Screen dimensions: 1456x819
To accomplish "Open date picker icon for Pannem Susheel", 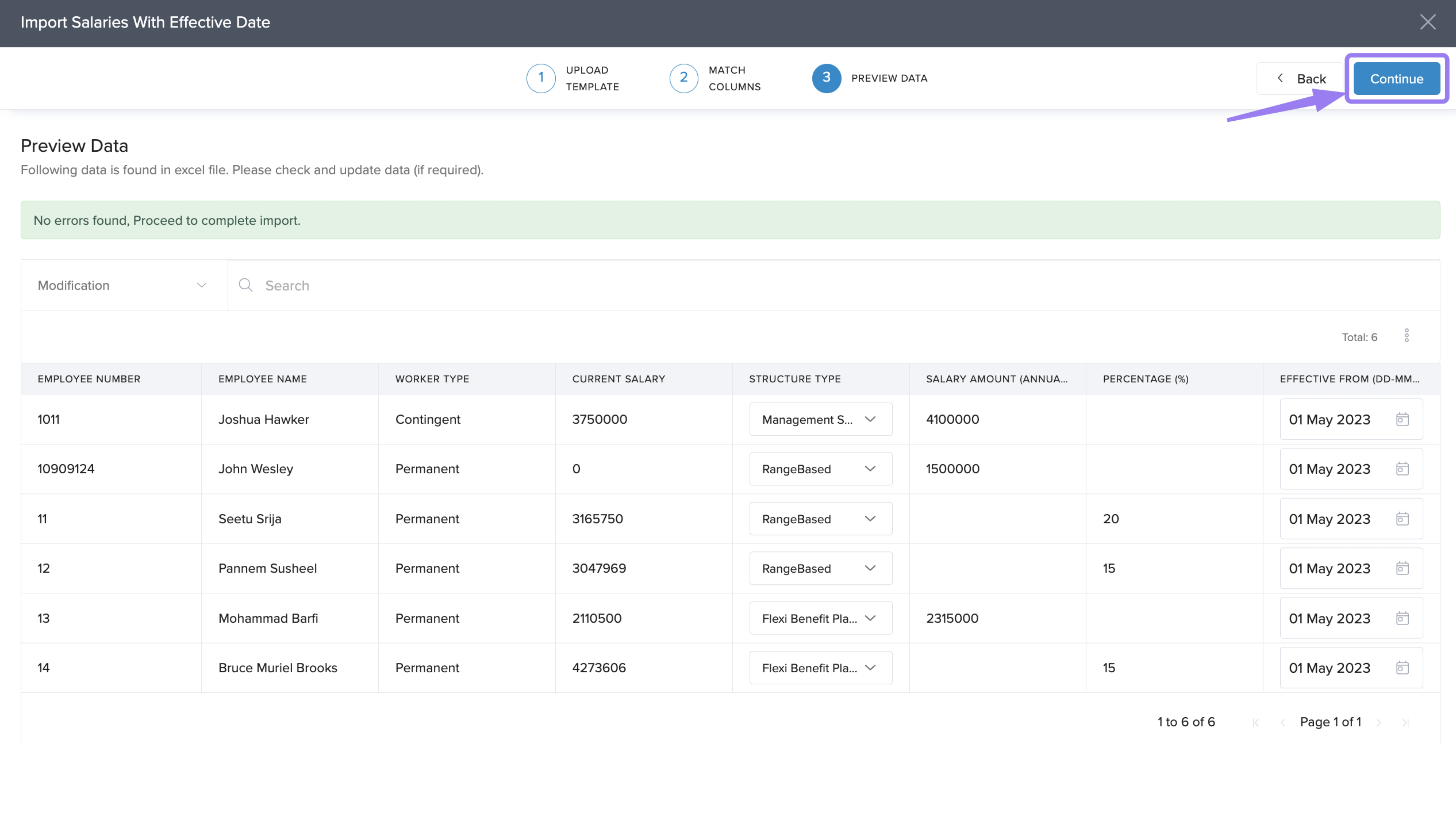I will 1402,568.
